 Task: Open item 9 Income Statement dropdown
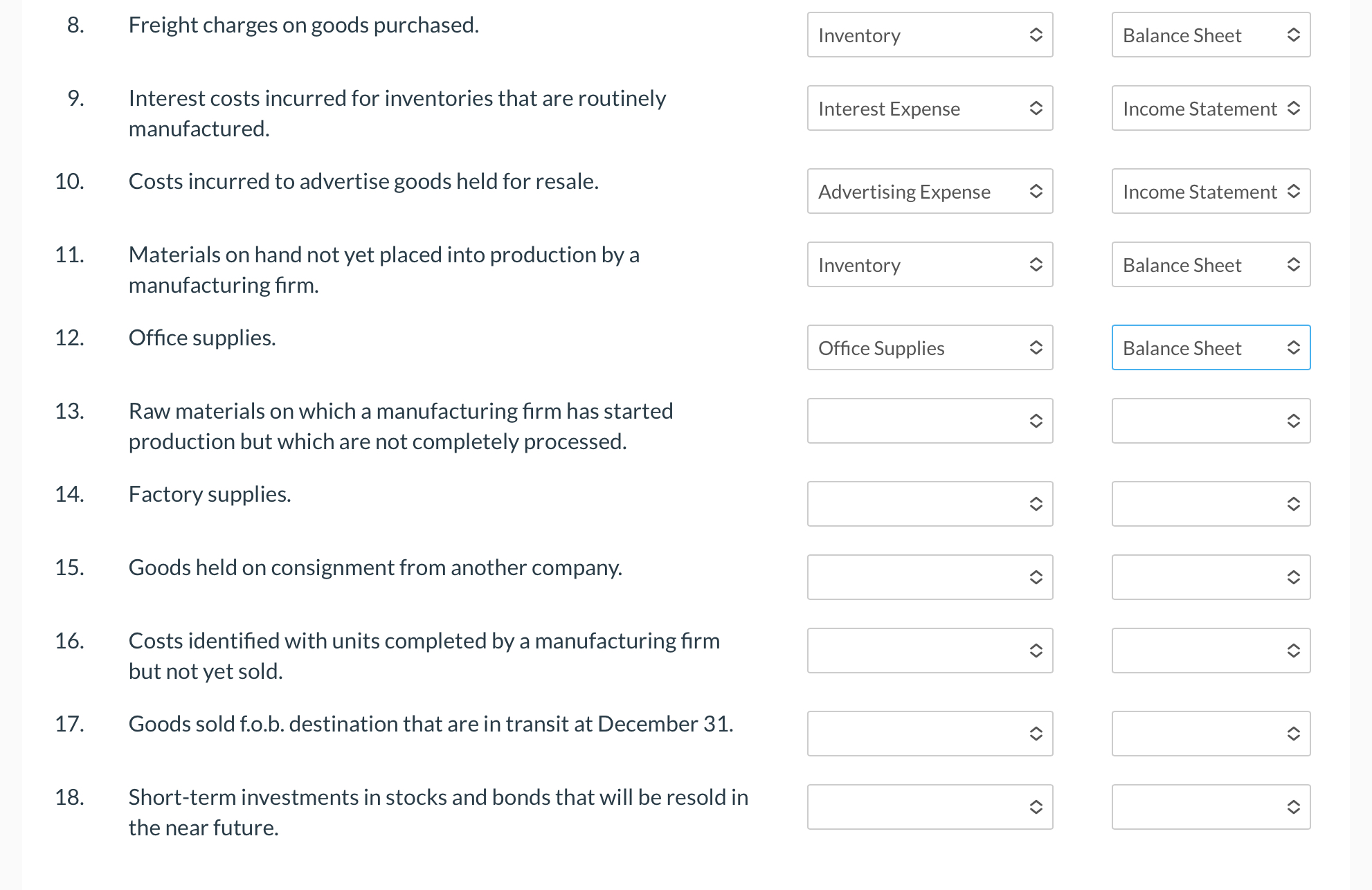[x=1210, y=108]
